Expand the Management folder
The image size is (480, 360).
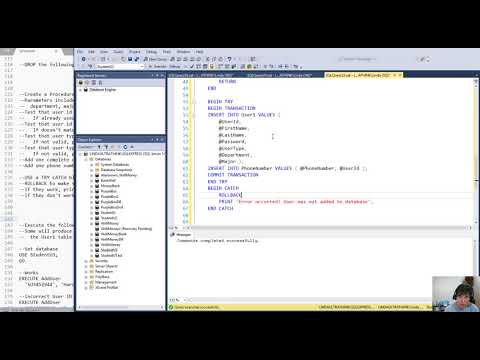pos(86,282)
